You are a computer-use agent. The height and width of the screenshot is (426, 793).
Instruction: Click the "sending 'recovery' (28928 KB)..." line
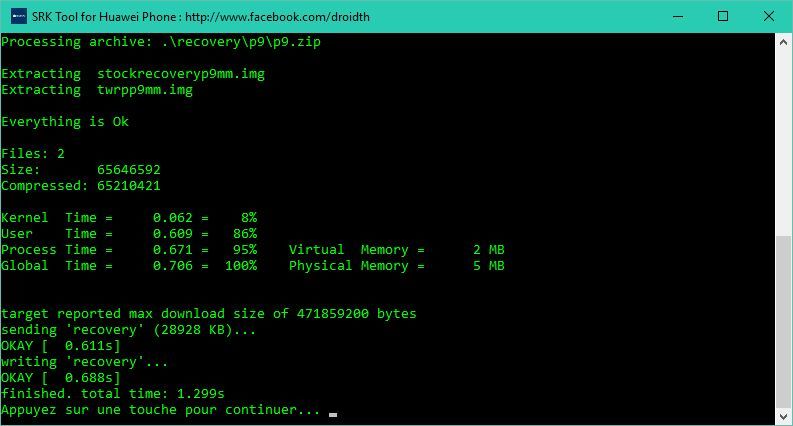coord(128,330)
